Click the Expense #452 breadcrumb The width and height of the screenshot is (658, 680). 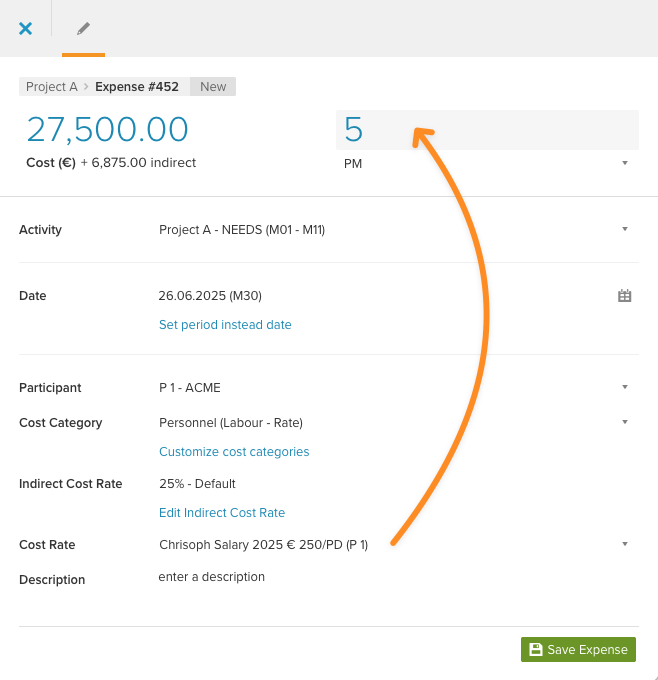137,87
